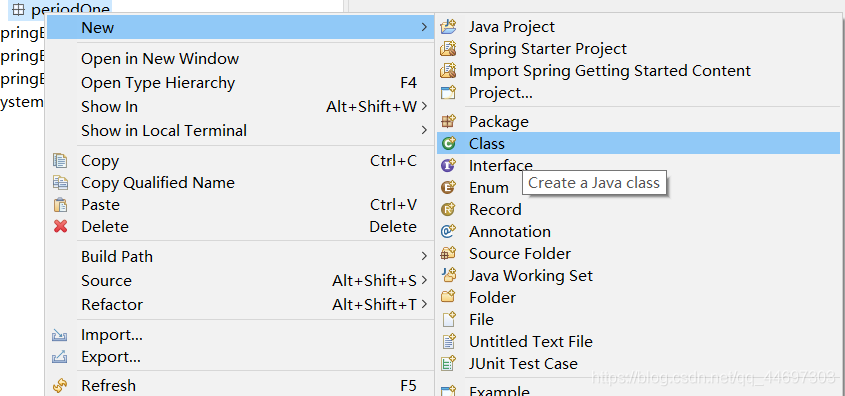Image resolution: width=845 pixels, height=396 pixels.
Task: Select the periodOne package name
Action: tap(71, 10)
